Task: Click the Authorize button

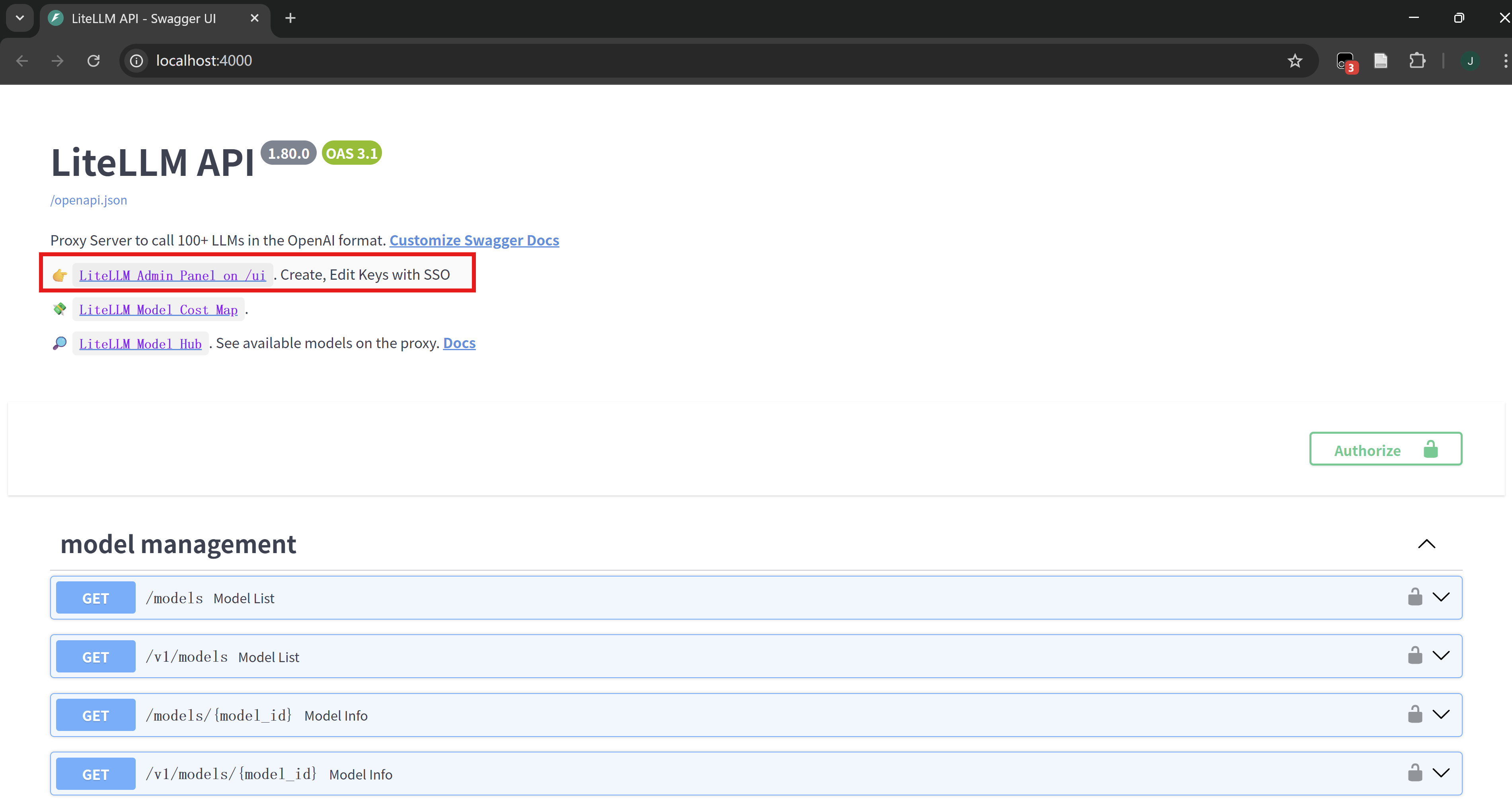Action: (1385, 450)
